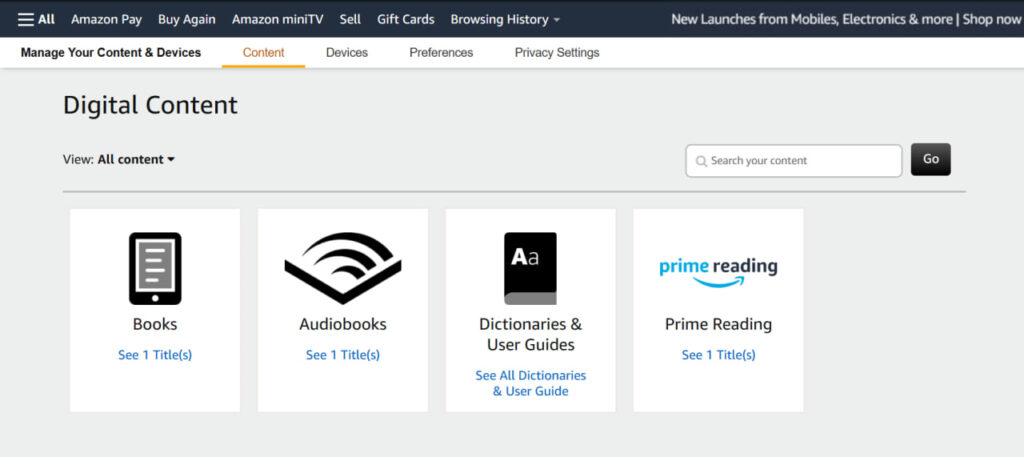Select the Content tab
The image size is (1024, 457).
(x=263, y=52)
